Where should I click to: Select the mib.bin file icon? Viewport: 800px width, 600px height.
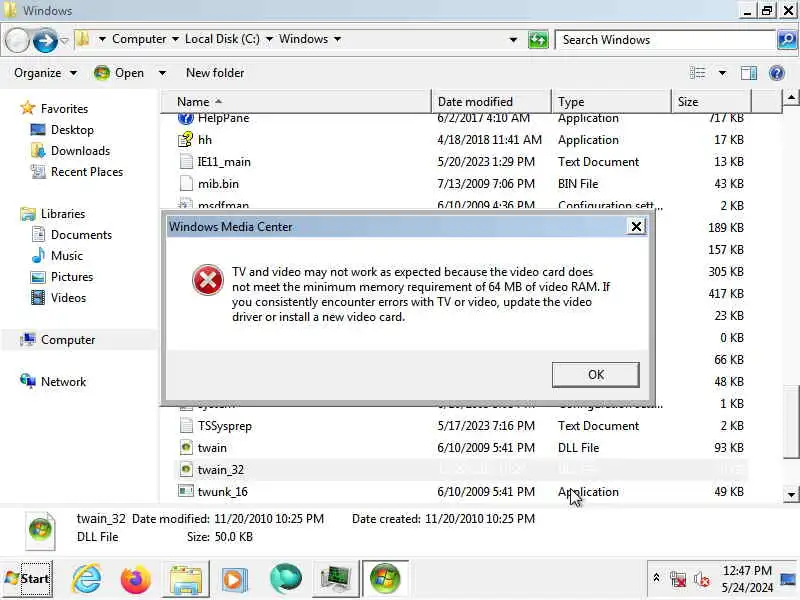coord(186,183)
